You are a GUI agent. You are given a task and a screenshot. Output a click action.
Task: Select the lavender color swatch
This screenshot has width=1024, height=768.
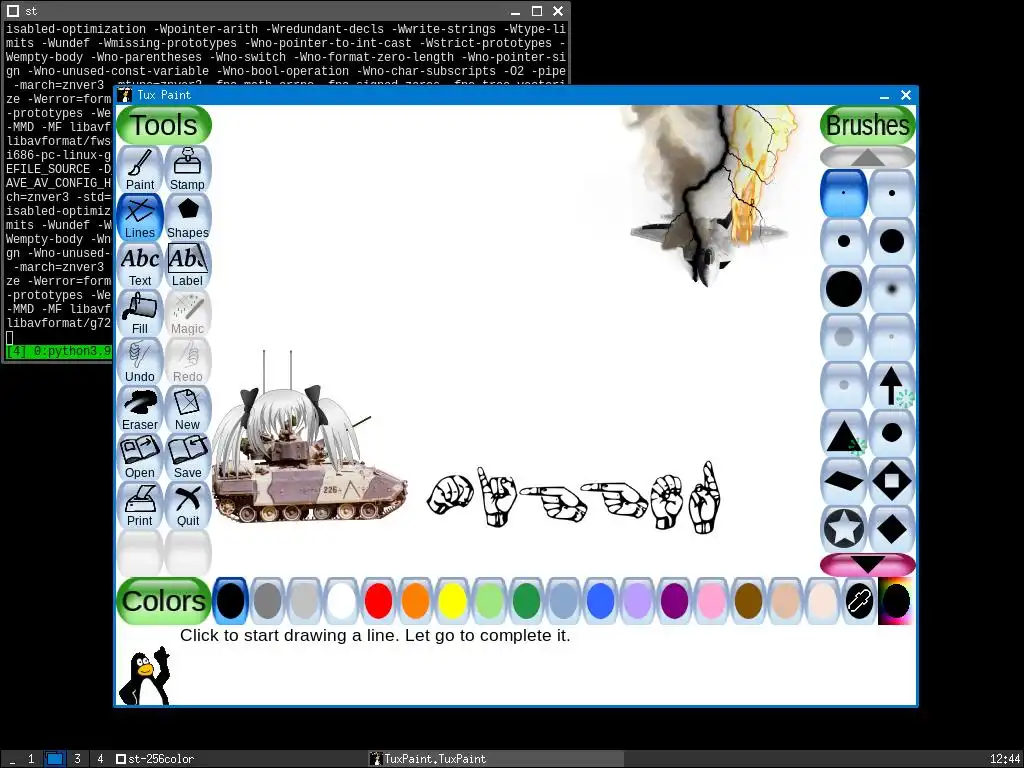tap(637, 601)
